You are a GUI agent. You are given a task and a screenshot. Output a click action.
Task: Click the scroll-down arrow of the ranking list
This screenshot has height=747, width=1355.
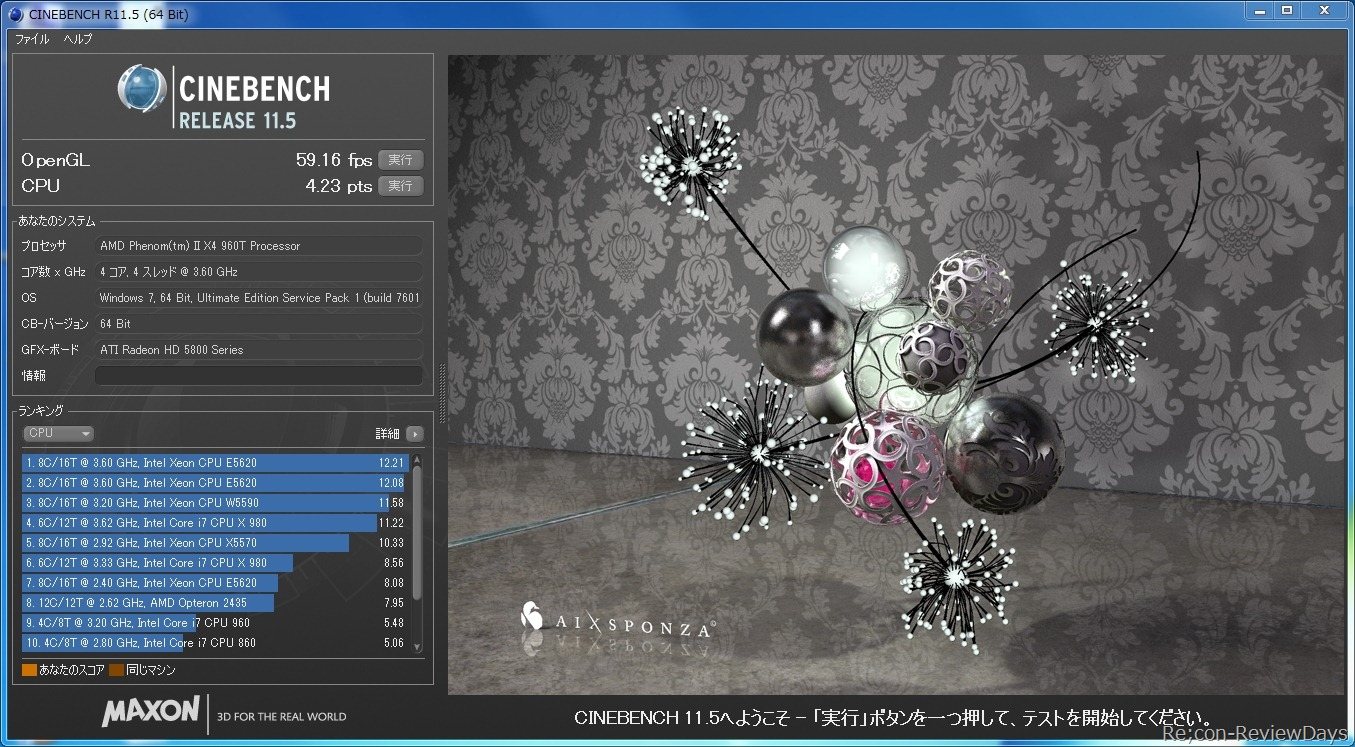(x=417, y=645)
